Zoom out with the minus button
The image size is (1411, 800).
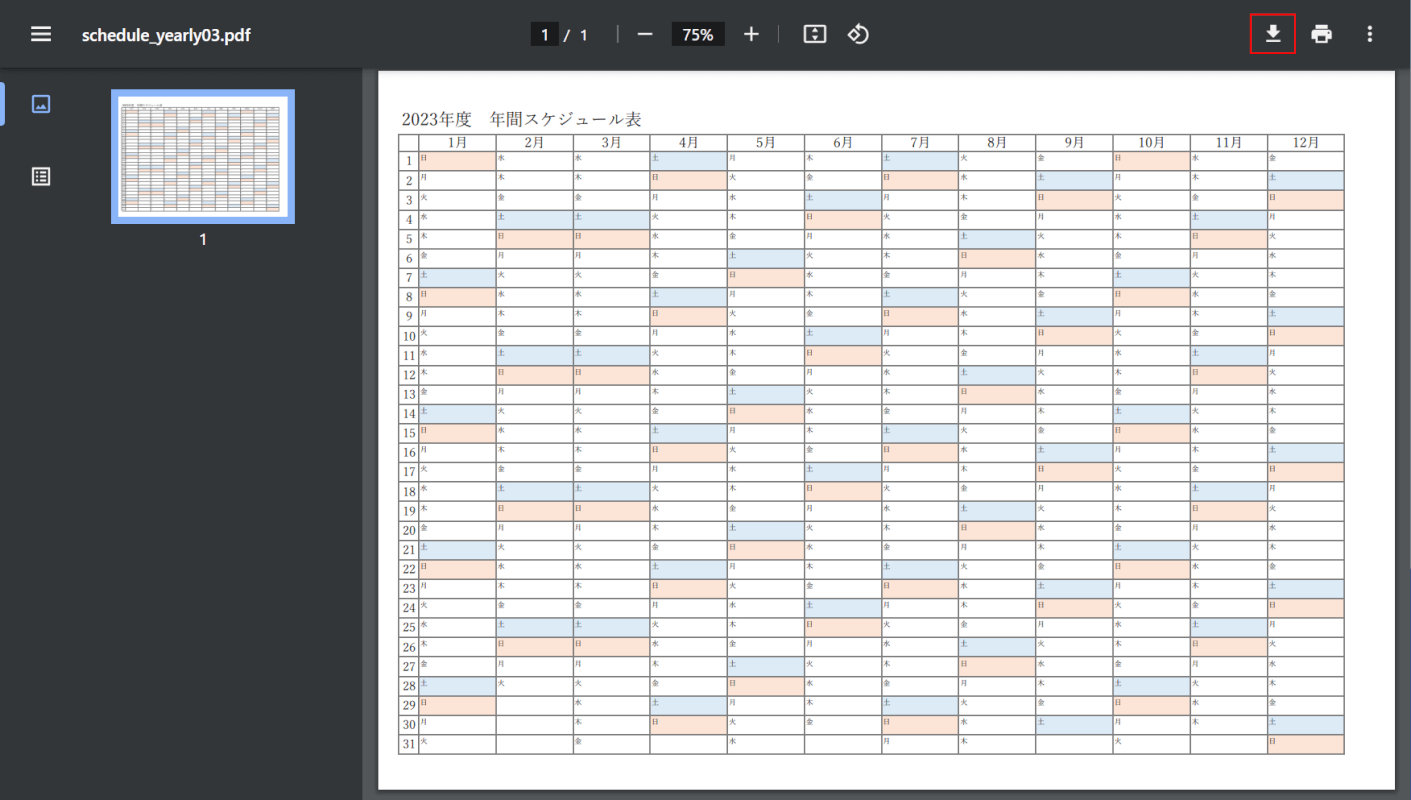point(645,34)
